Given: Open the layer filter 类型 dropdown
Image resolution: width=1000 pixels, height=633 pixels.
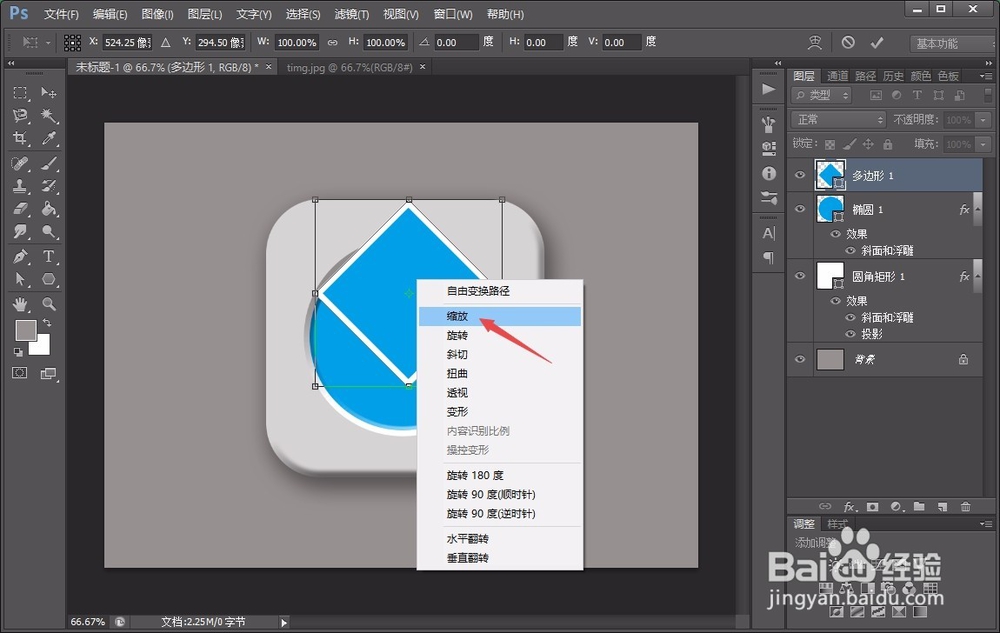Looking at the screenshot, I should 822,95.
